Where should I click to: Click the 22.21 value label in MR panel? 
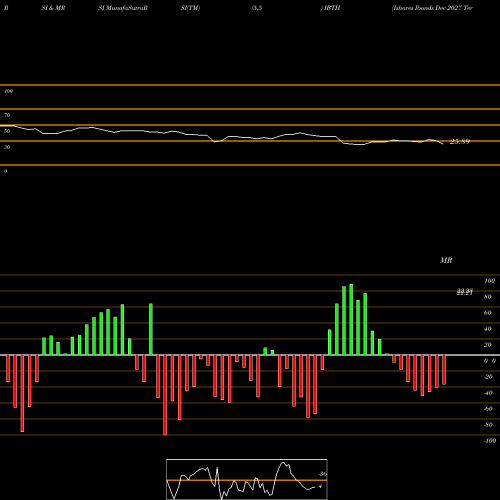(x=465, y=292)
